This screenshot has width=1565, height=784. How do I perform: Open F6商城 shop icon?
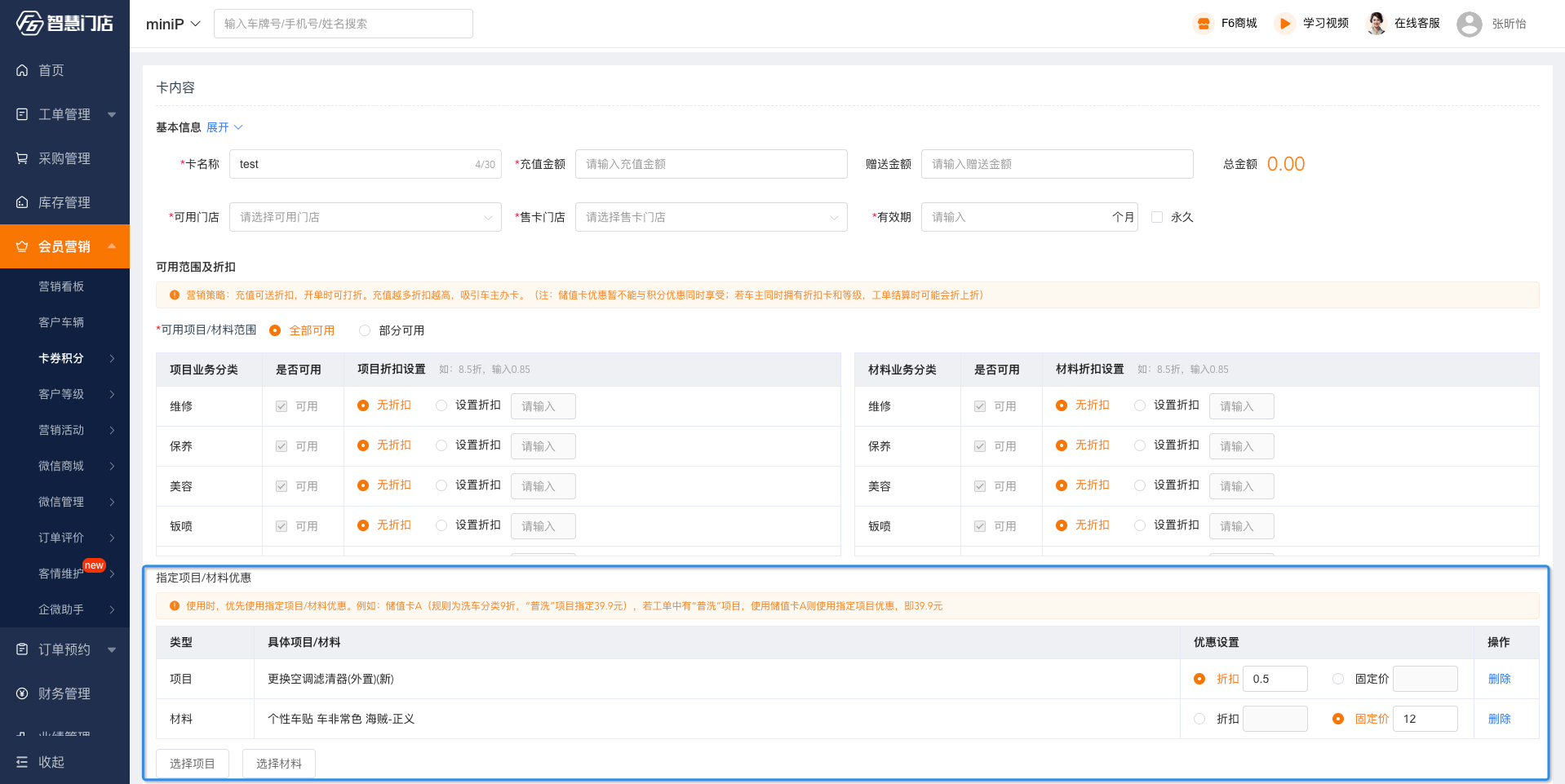[x=1204, y=24]
